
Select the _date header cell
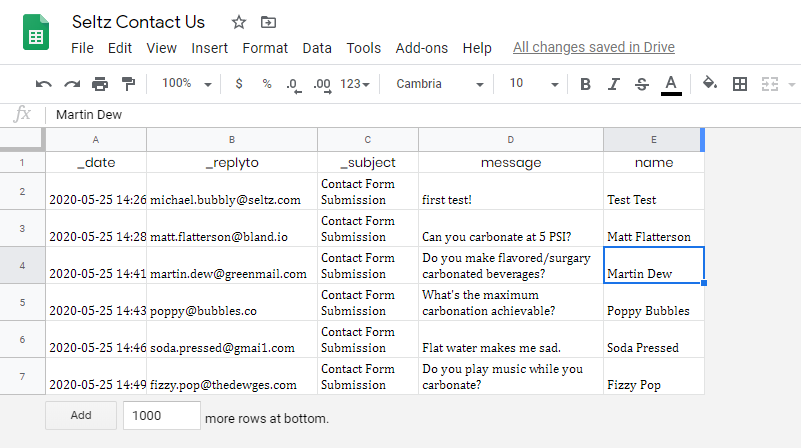coord(96,162)
